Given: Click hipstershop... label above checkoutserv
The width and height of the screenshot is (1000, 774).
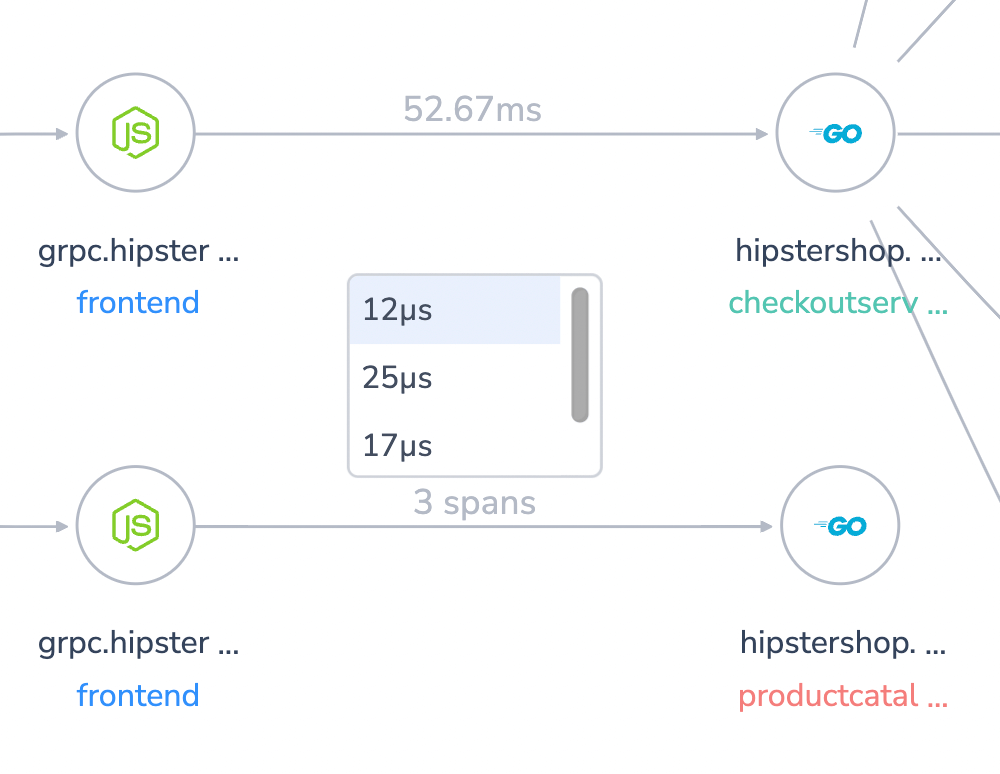Looking at the screenshot, I should point(838,251).
